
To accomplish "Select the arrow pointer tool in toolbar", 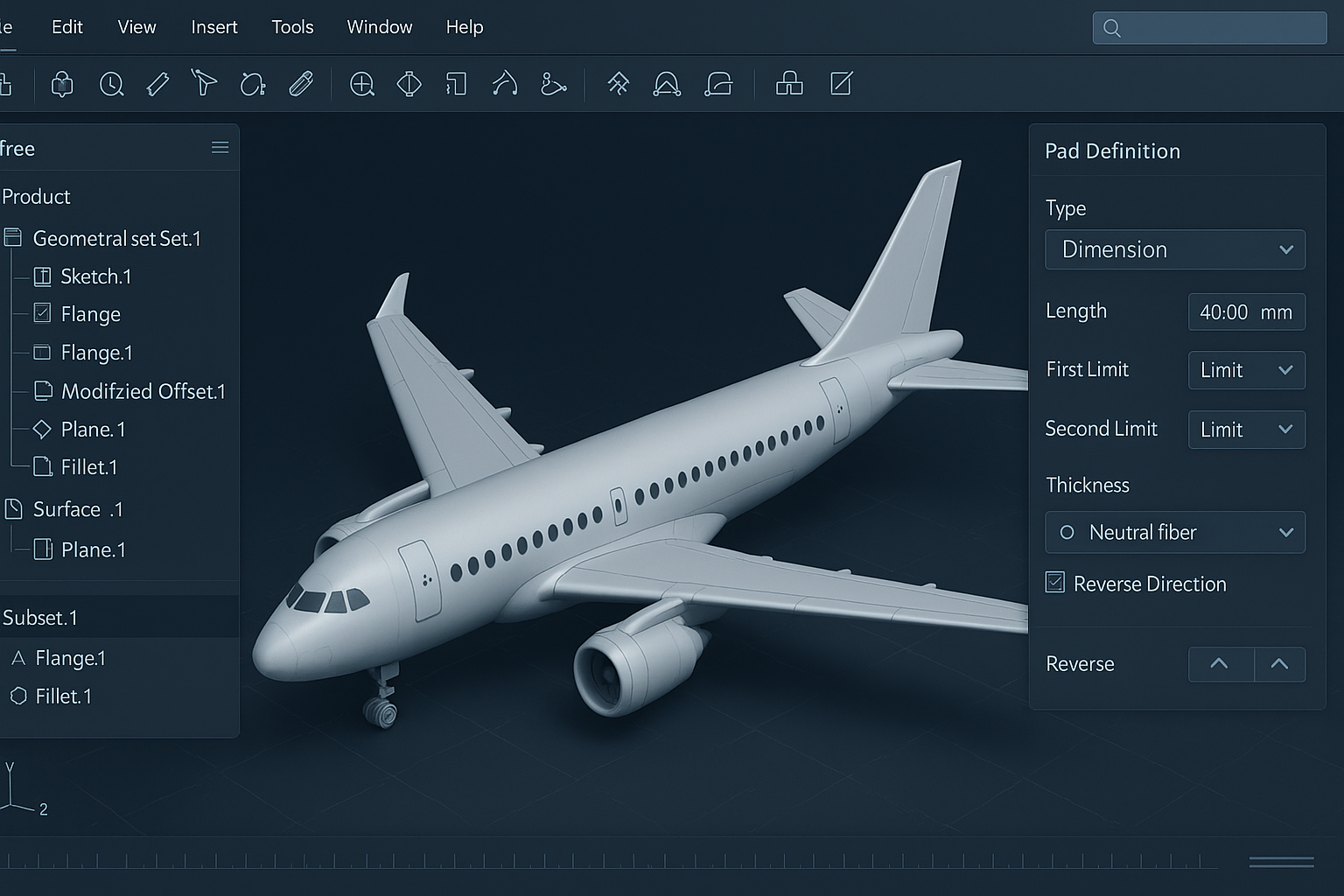I will pyautogui.click(x=204, y=83).
